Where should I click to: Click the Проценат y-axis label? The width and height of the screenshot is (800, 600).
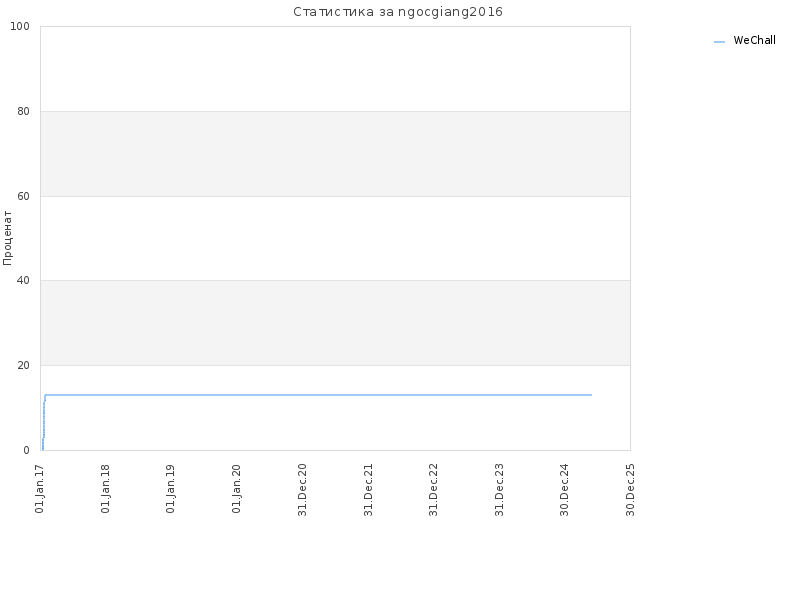click(x=7, y=238)
